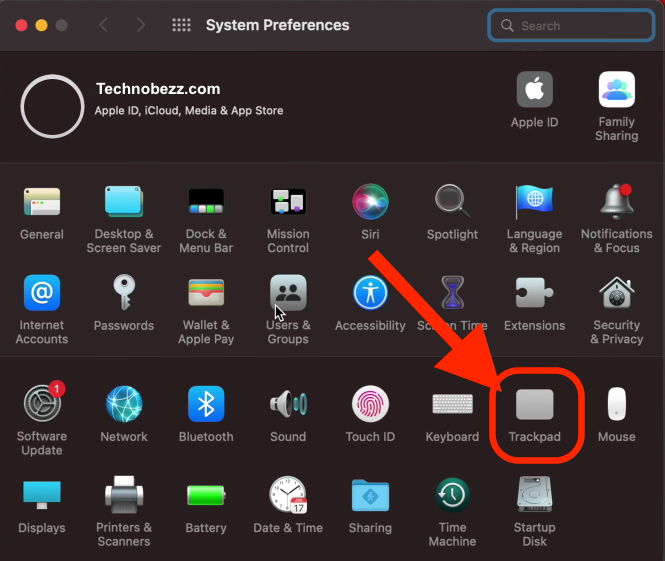Viewport: 665px width, 561px height.
Task: Open Network preferences
Action: pos(124,404)
